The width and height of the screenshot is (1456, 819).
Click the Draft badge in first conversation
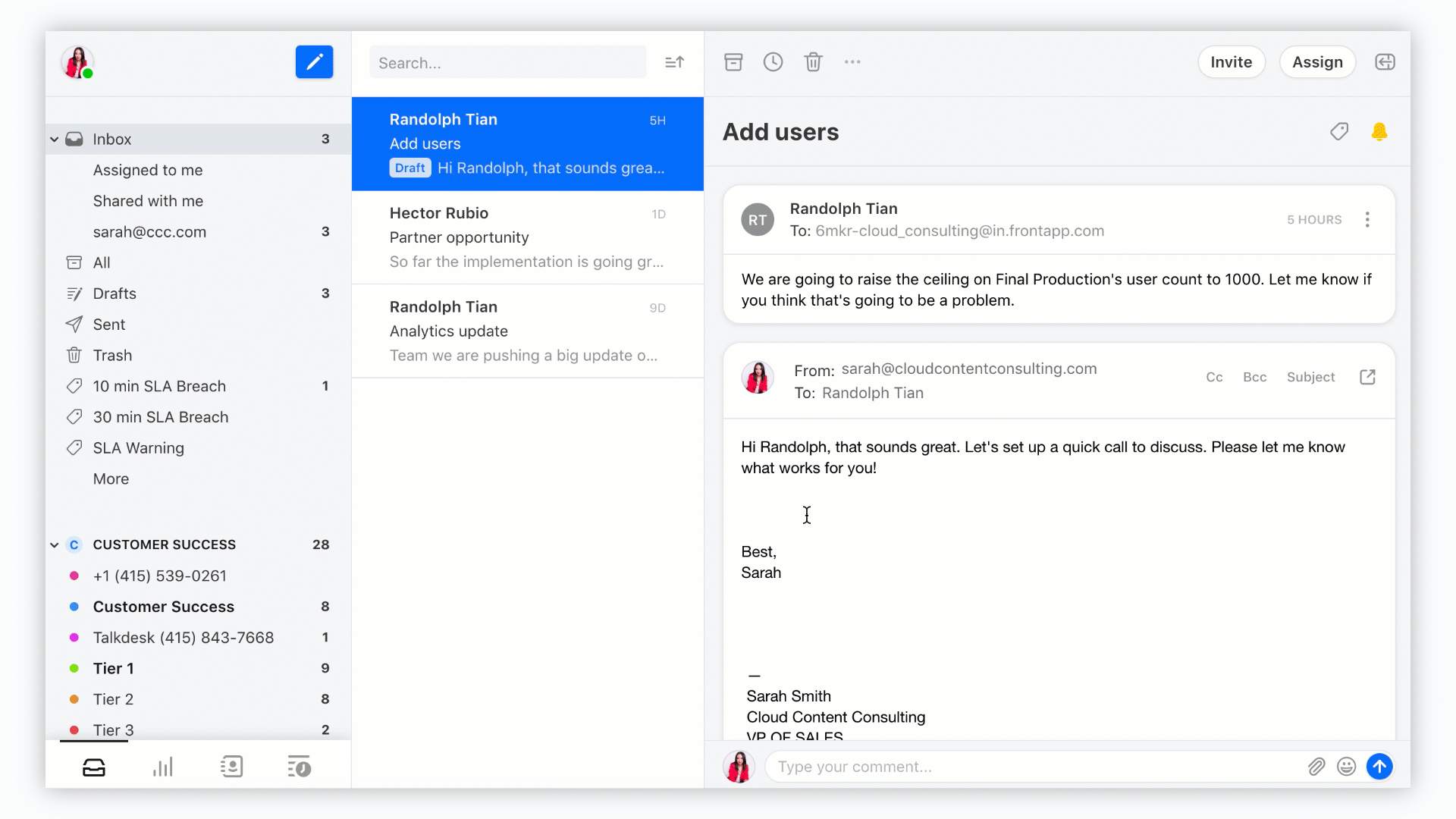coord(409,168)
